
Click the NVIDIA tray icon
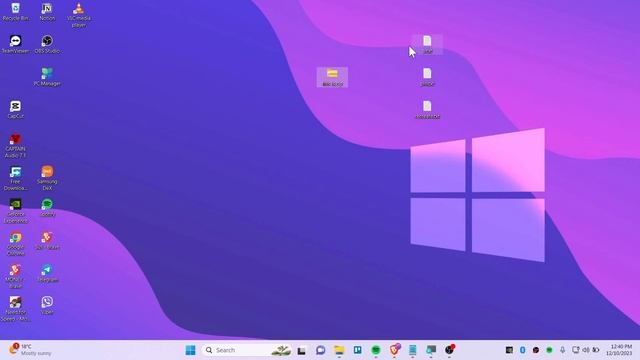[509, 350]
